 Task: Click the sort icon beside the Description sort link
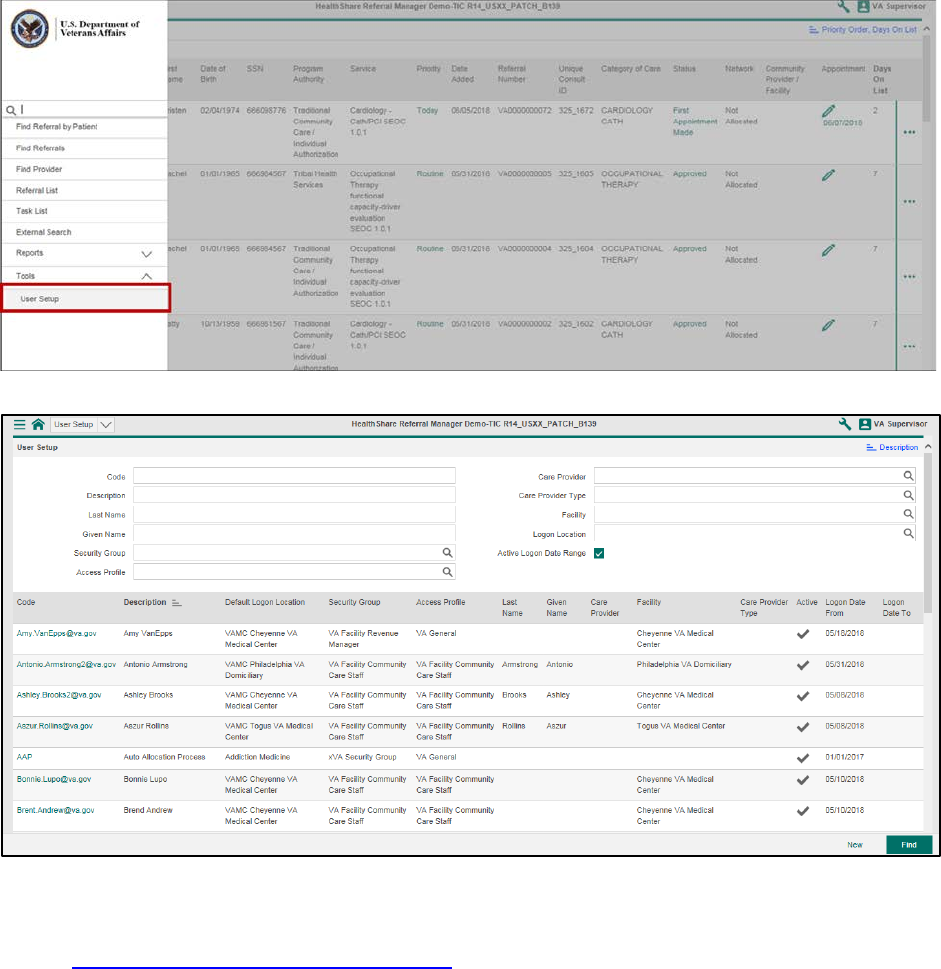click(x=871, y=447)
